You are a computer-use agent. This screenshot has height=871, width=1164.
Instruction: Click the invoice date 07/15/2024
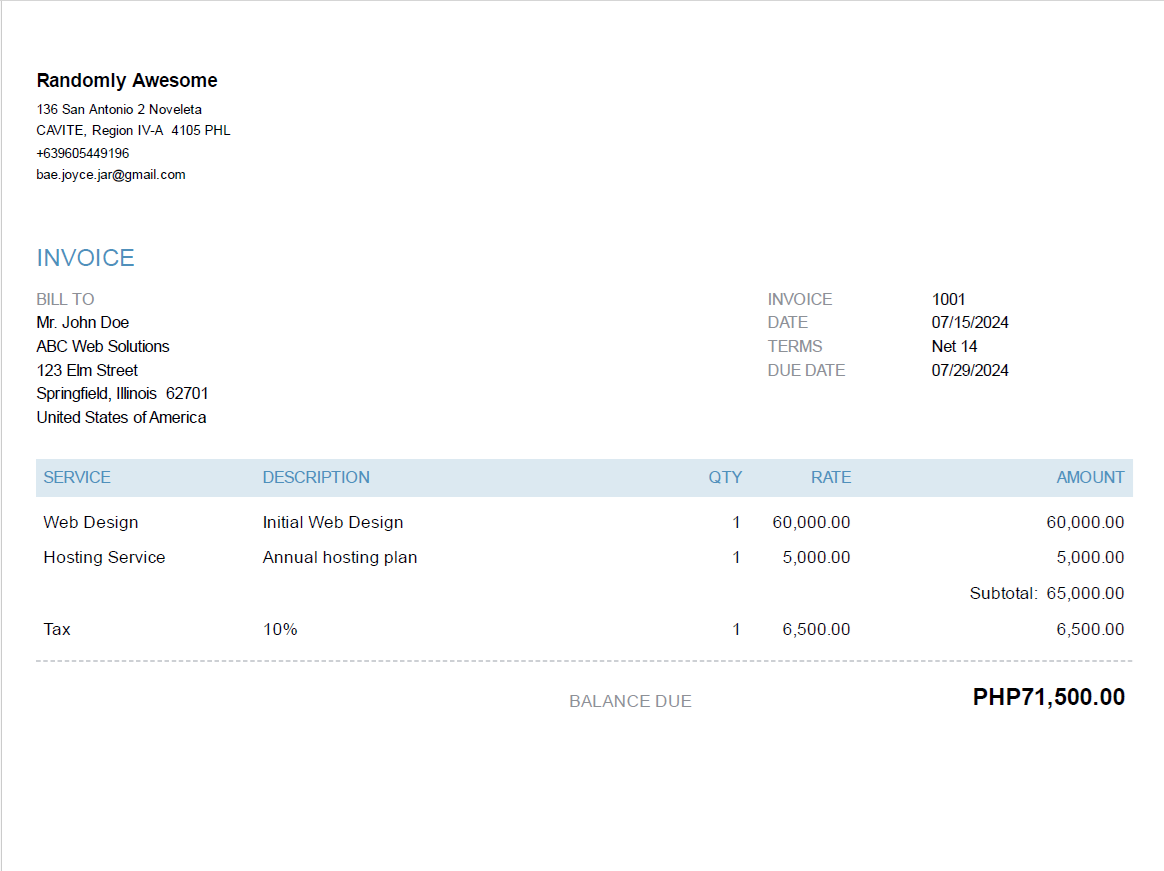(x=970, y=322)
